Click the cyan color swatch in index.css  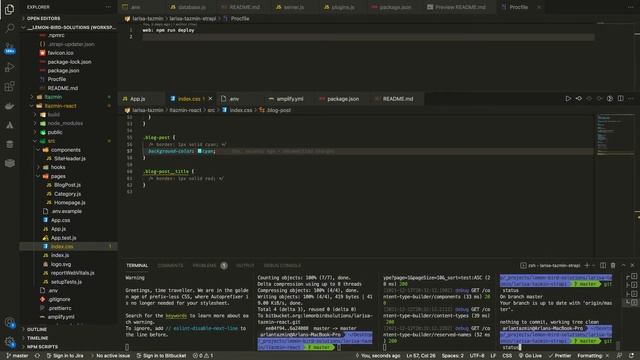(x=200, y=151)
